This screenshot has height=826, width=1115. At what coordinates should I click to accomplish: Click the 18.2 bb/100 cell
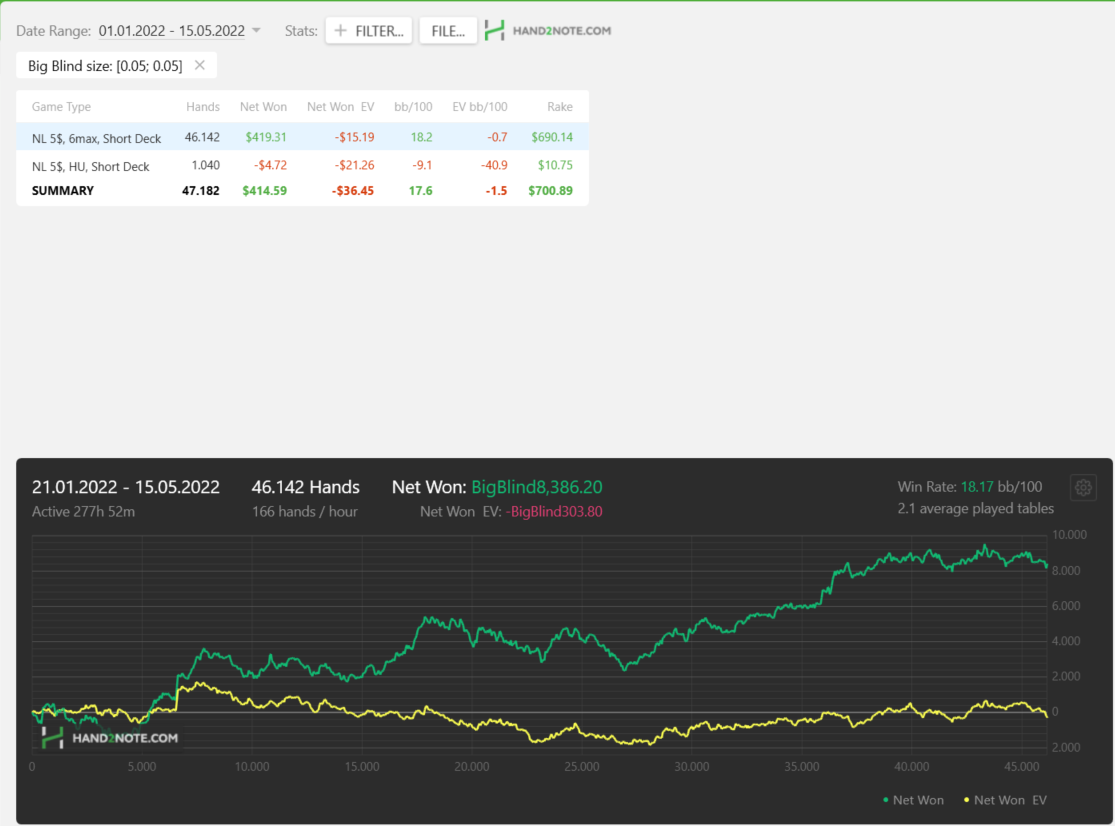click(422, 137)
